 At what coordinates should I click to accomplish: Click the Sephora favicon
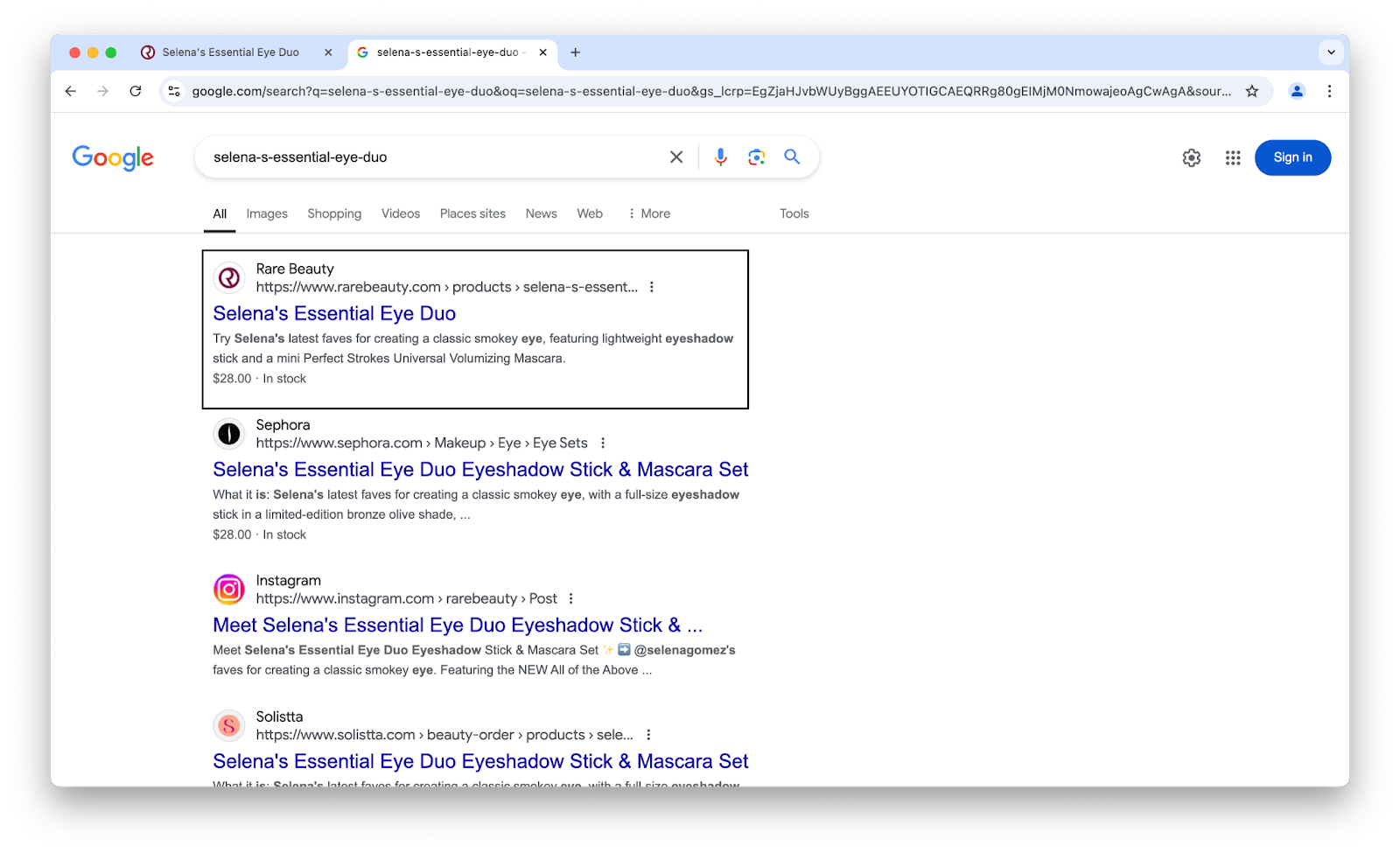(x=229, y=434)
